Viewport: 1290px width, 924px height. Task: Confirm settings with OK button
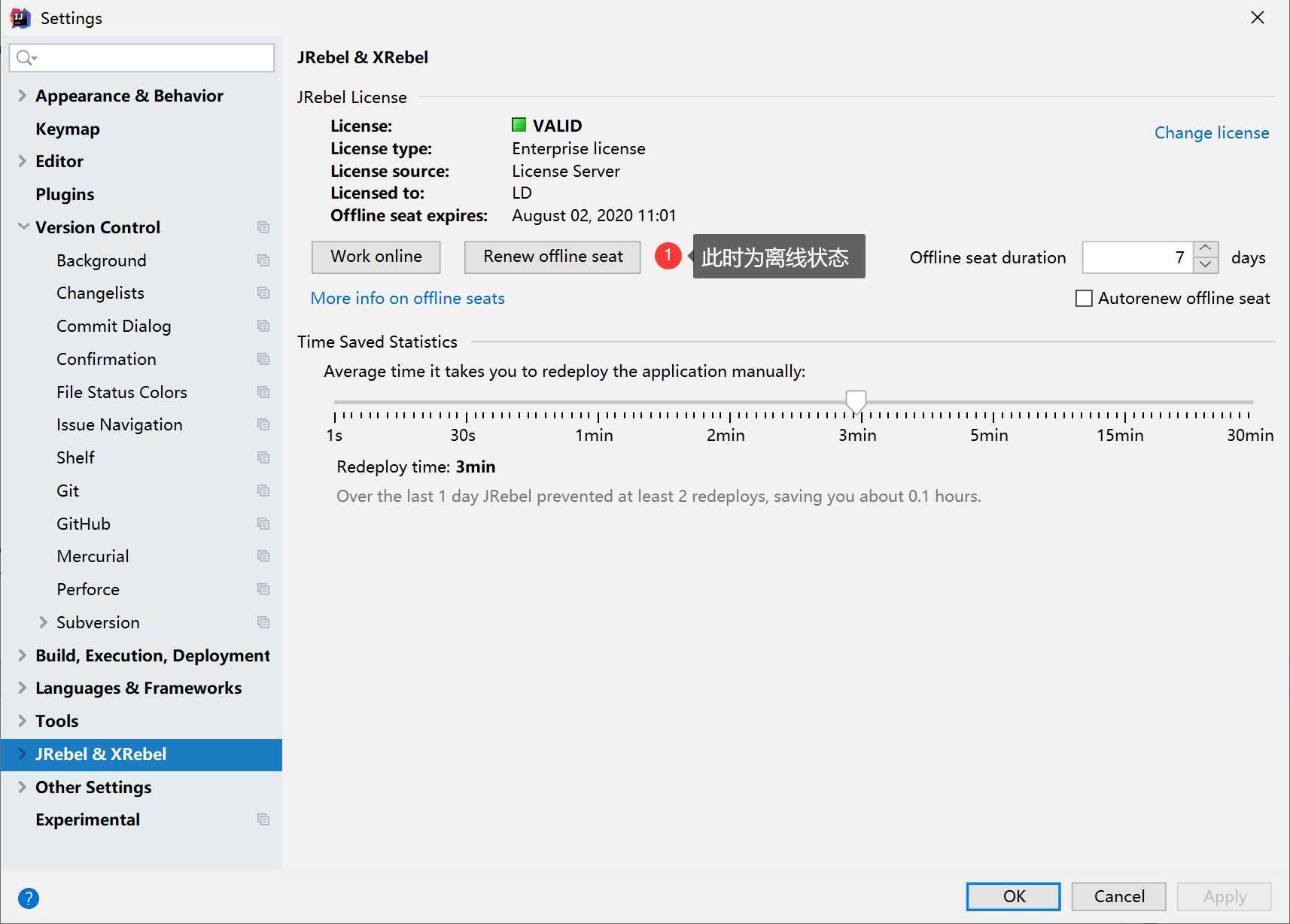[x=1014, y=896]
